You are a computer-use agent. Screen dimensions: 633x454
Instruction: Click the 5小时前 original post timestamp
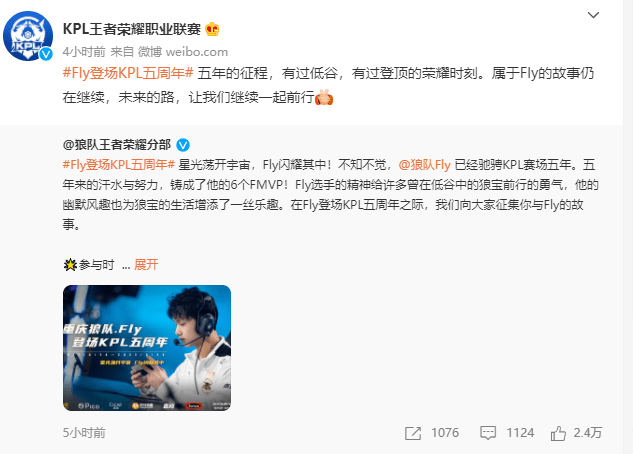84,433
